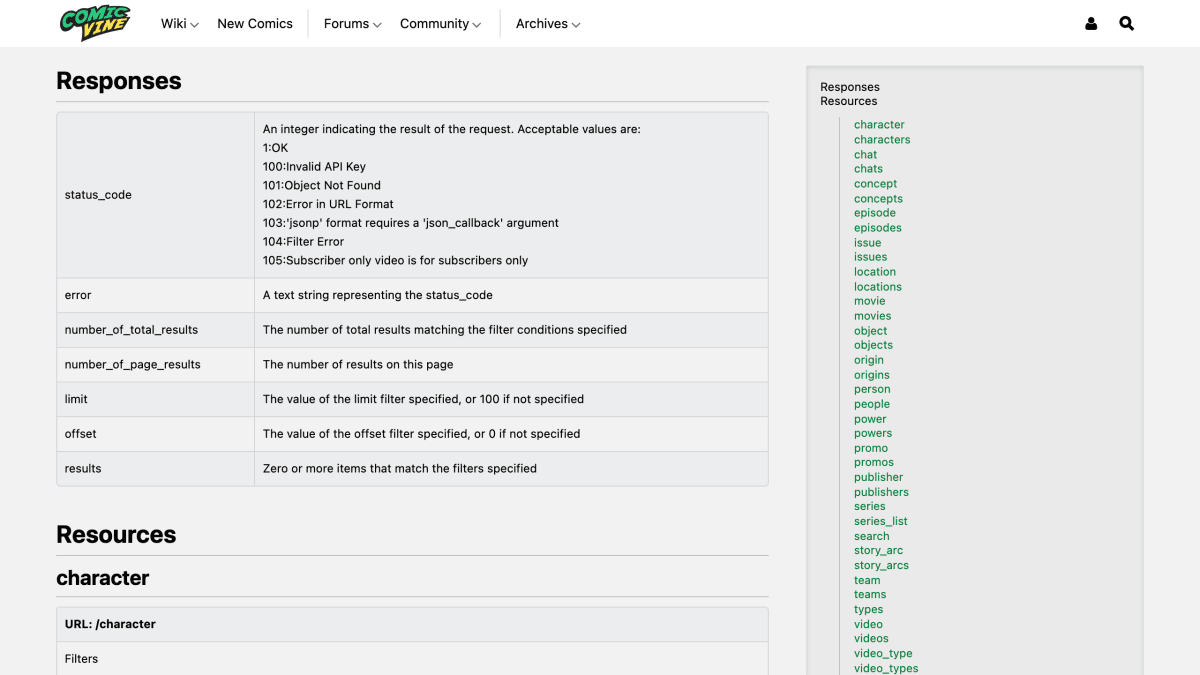
Task: Open the team sidebar link
Action: pos(867,580)
